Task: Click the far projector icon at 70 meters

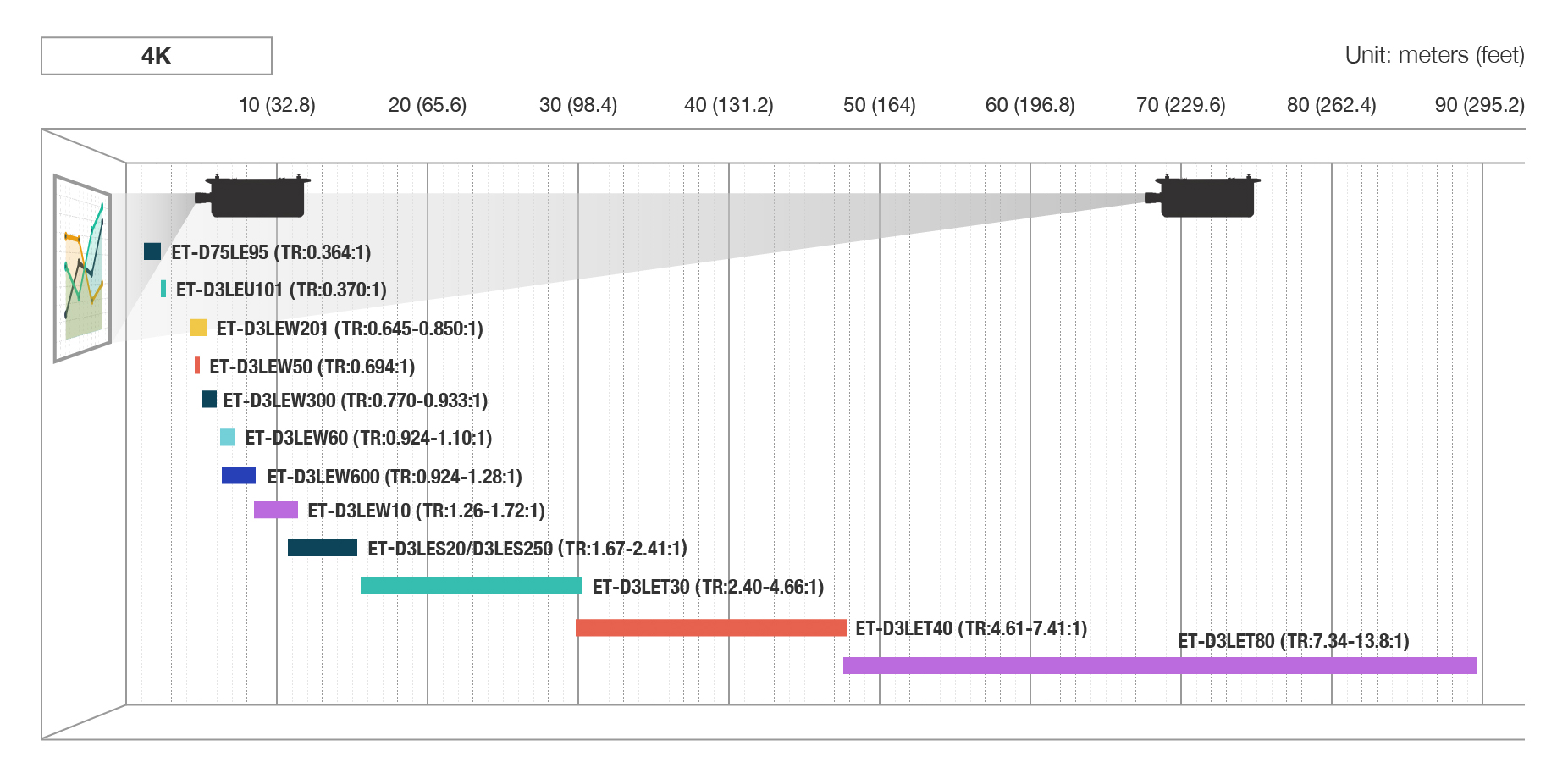Action: (1203, 196)
